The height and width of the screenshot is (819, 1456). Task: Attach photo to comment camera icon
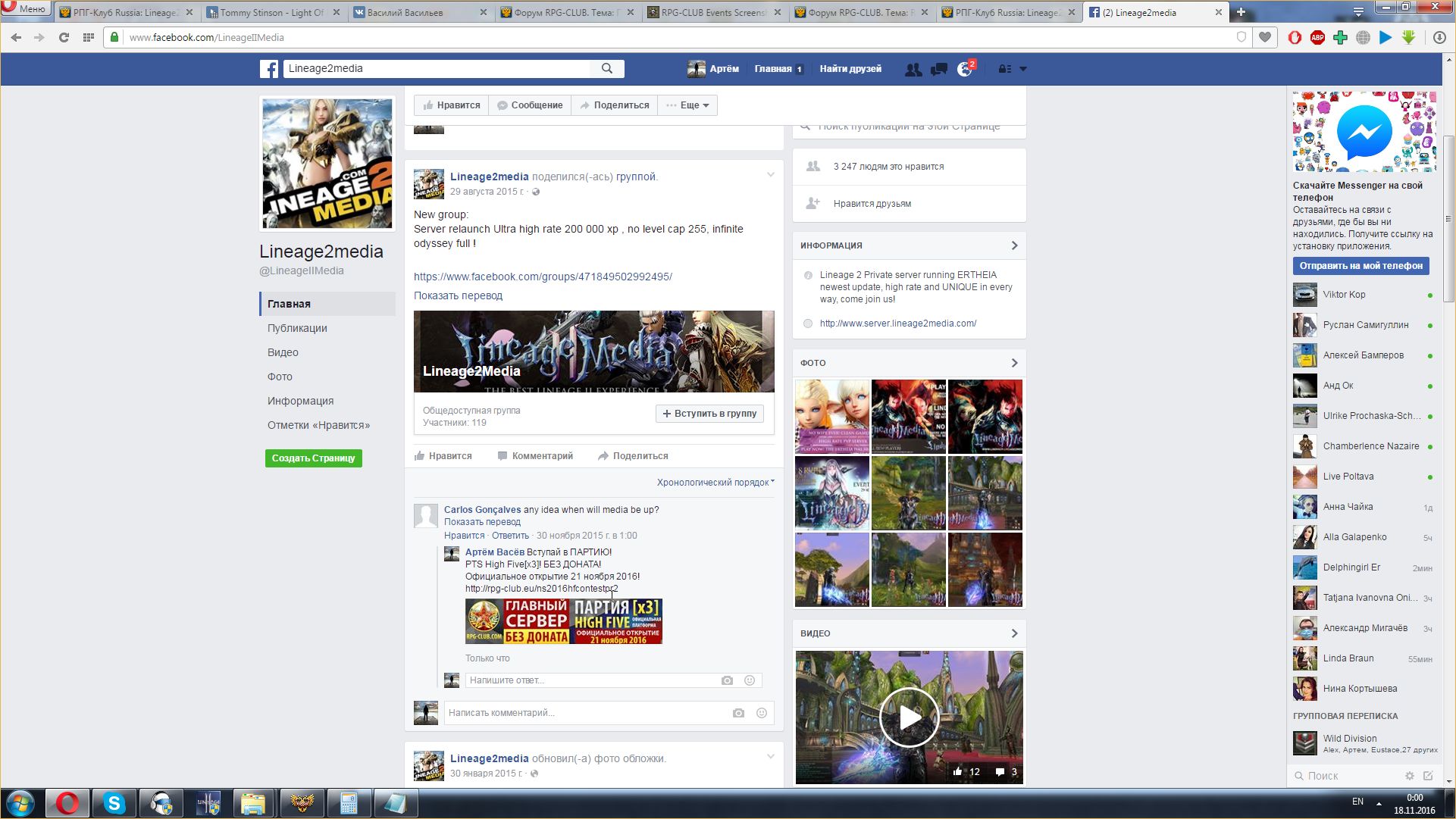pyautogui.click(x=738, y=713)
